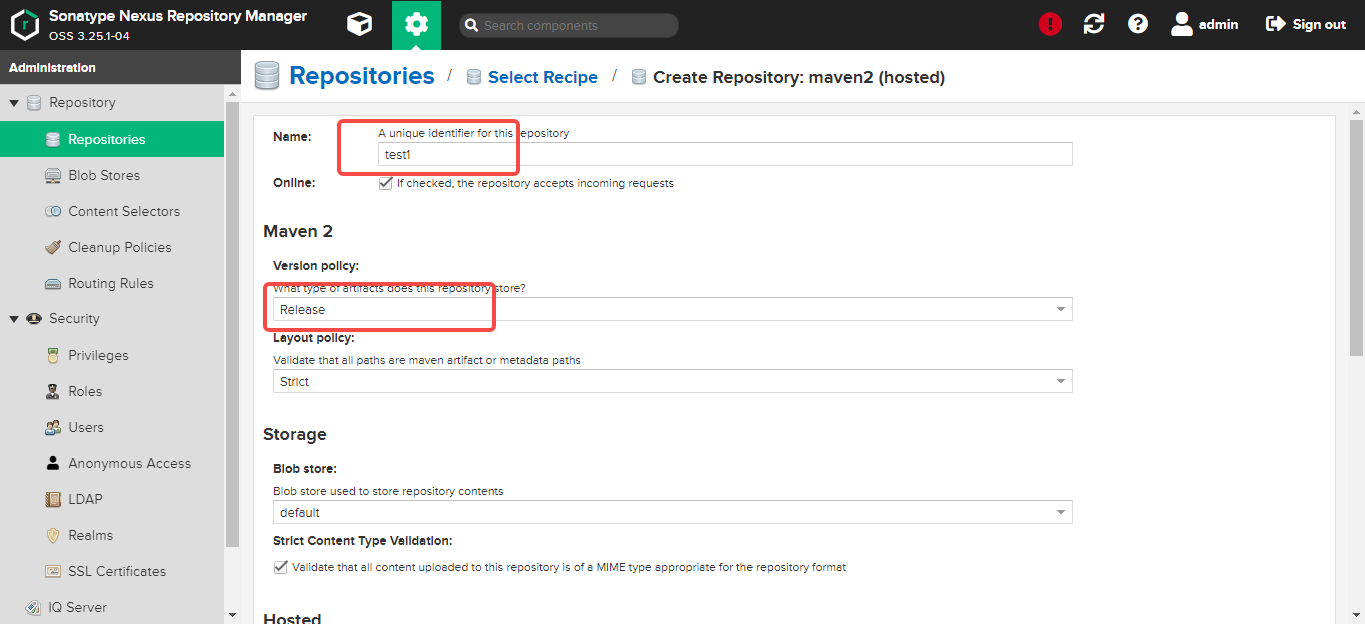
Task: Open Repositories in the sidebar
Action: point(112,139)
